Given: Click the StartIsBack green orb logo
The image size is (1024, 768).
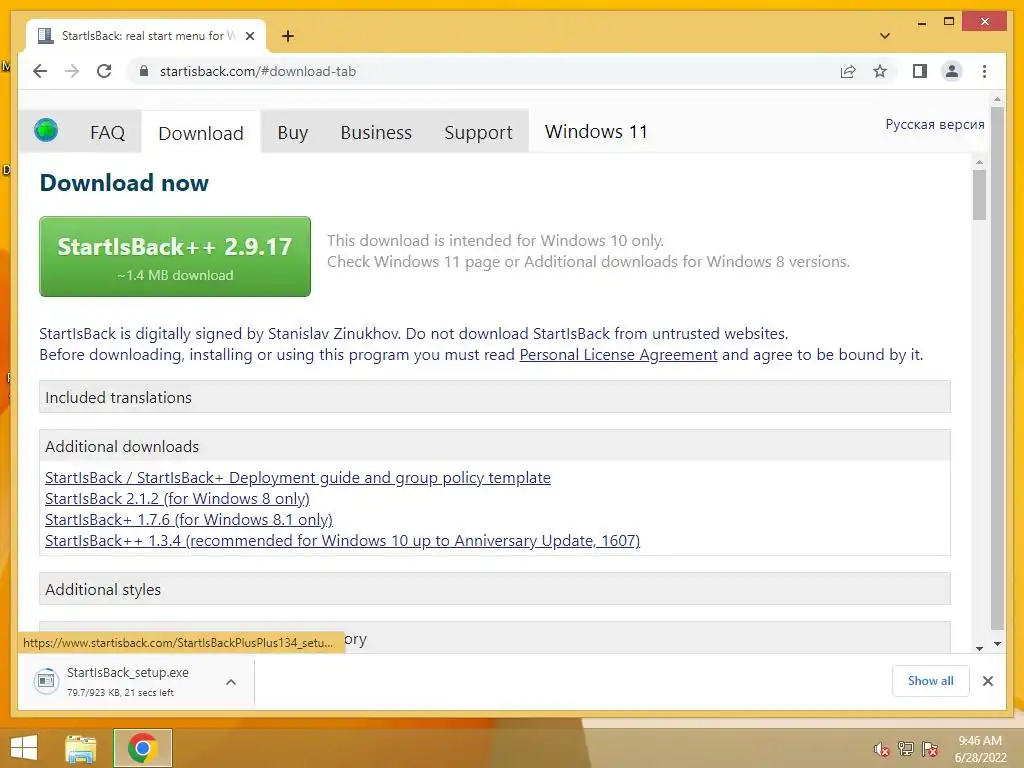Looking at the screenshot, I should click(x=46, y=130).
